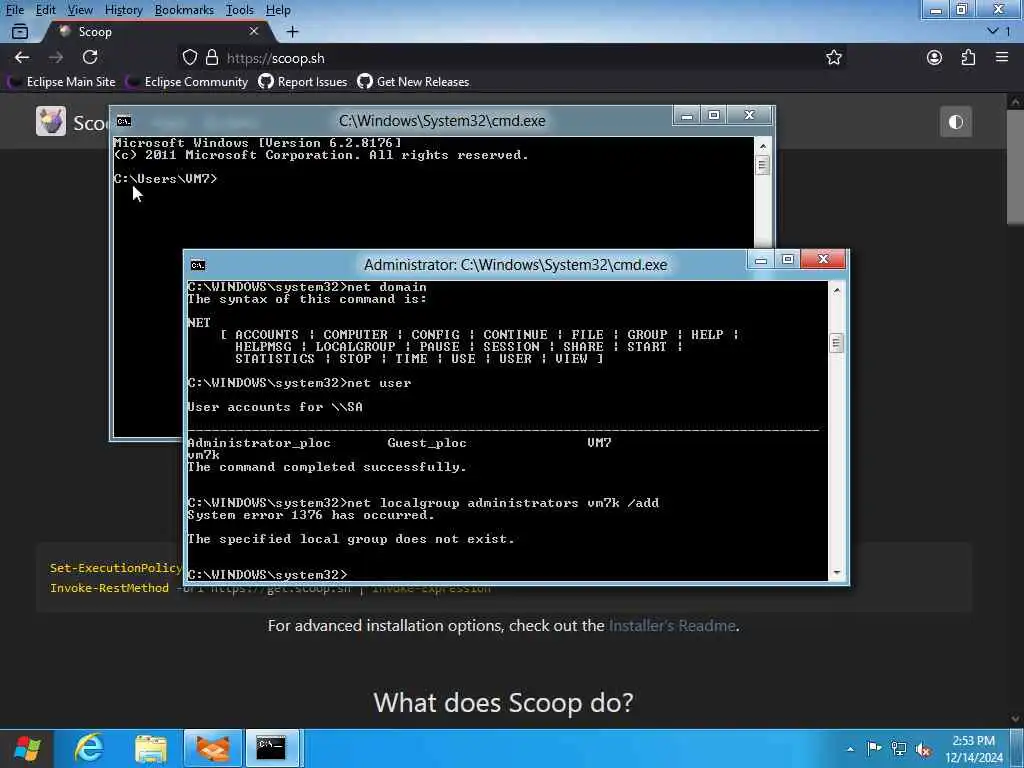Open the Firefox hamburger application menu
The image size is (1024, 768).
(1002, 57)
